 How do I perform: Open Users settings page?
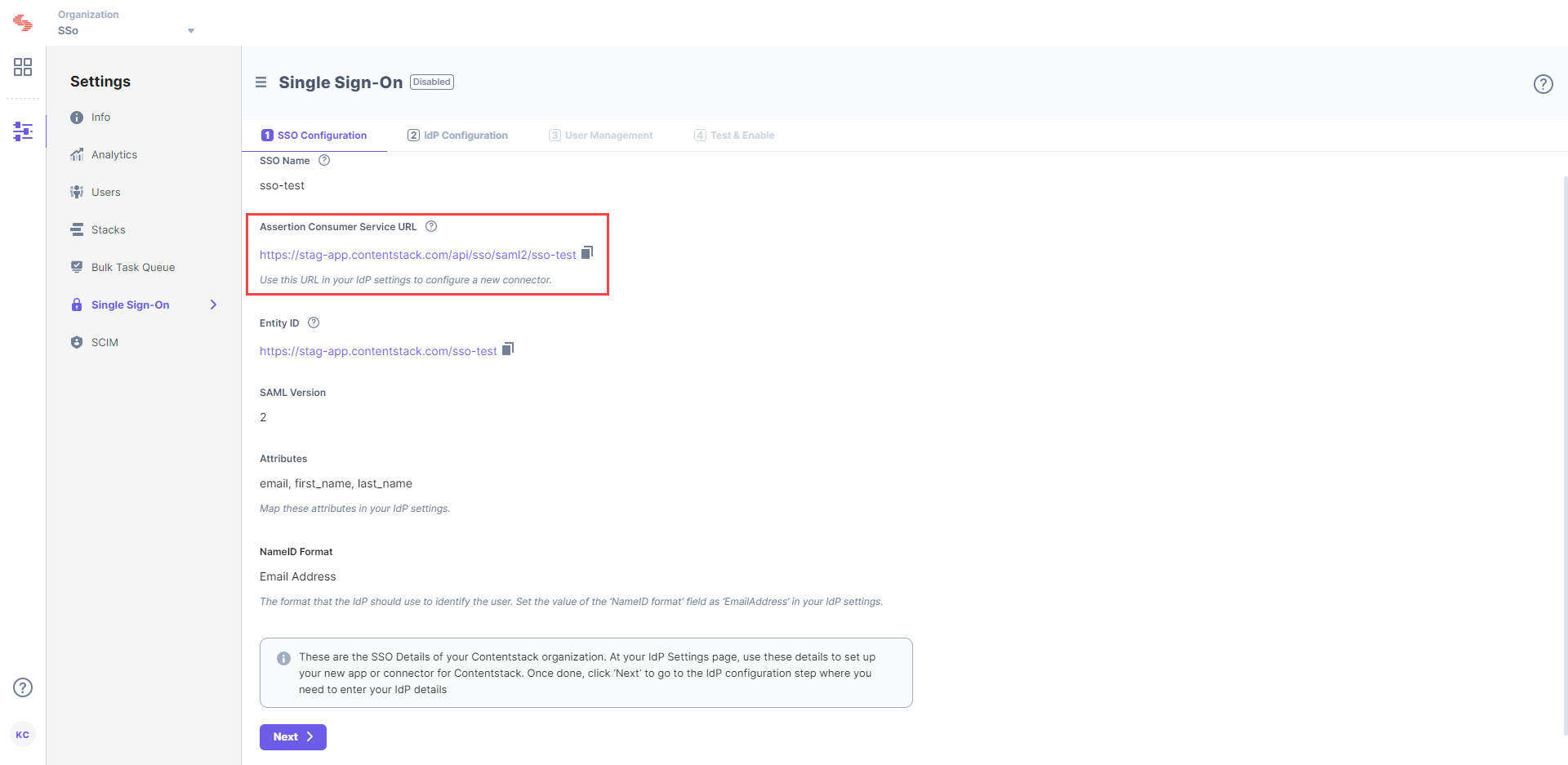tap(105, 193)
